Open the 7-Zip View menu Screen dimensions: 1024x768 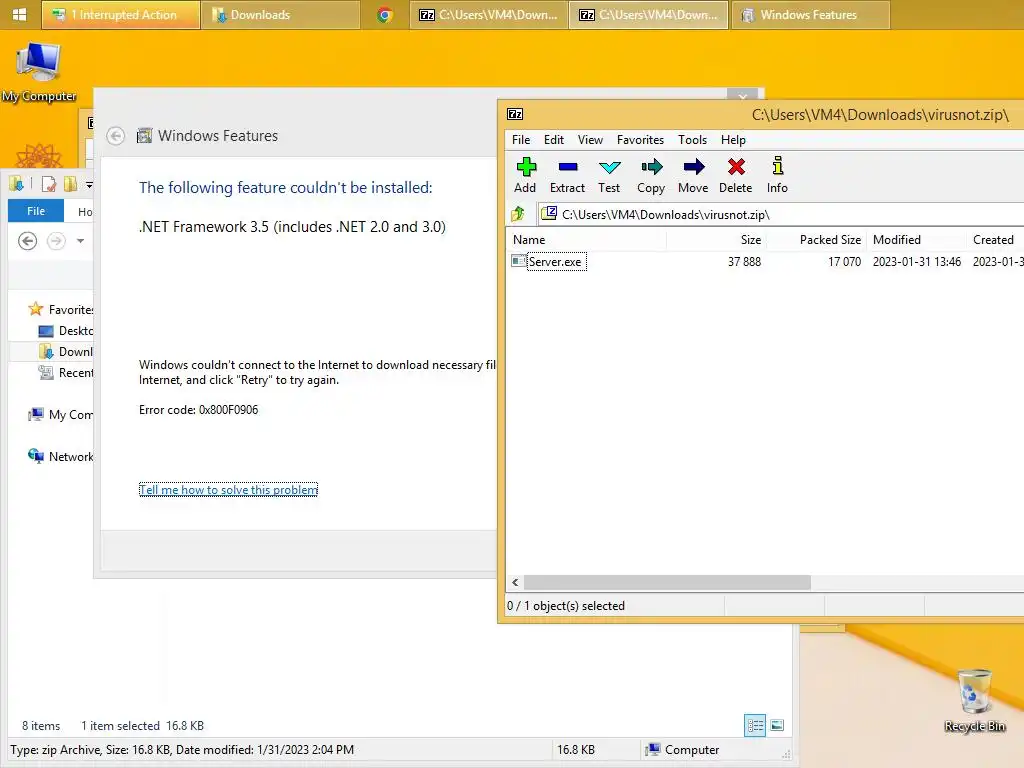tap(590, 140)
